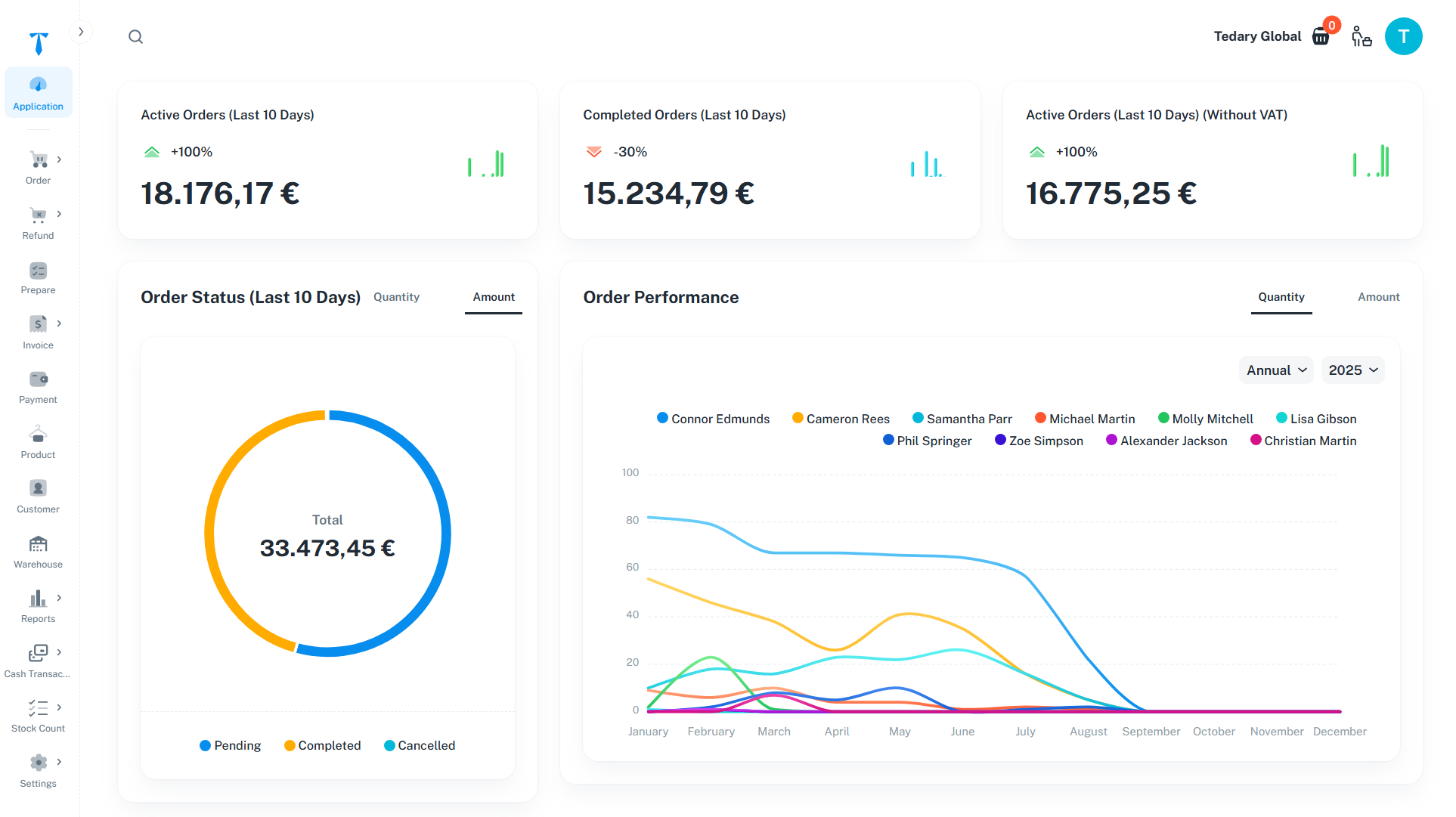Image resolution: width=1456 pixels, height=817 pixels.
Task: Open the T user avatar button
Action: (x=1403, y=36)
